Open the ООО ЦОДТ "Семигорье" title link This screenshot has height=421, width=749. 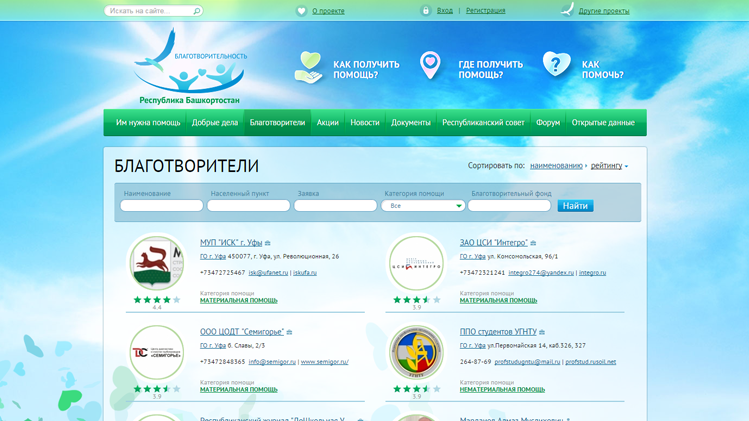point(242,332)
